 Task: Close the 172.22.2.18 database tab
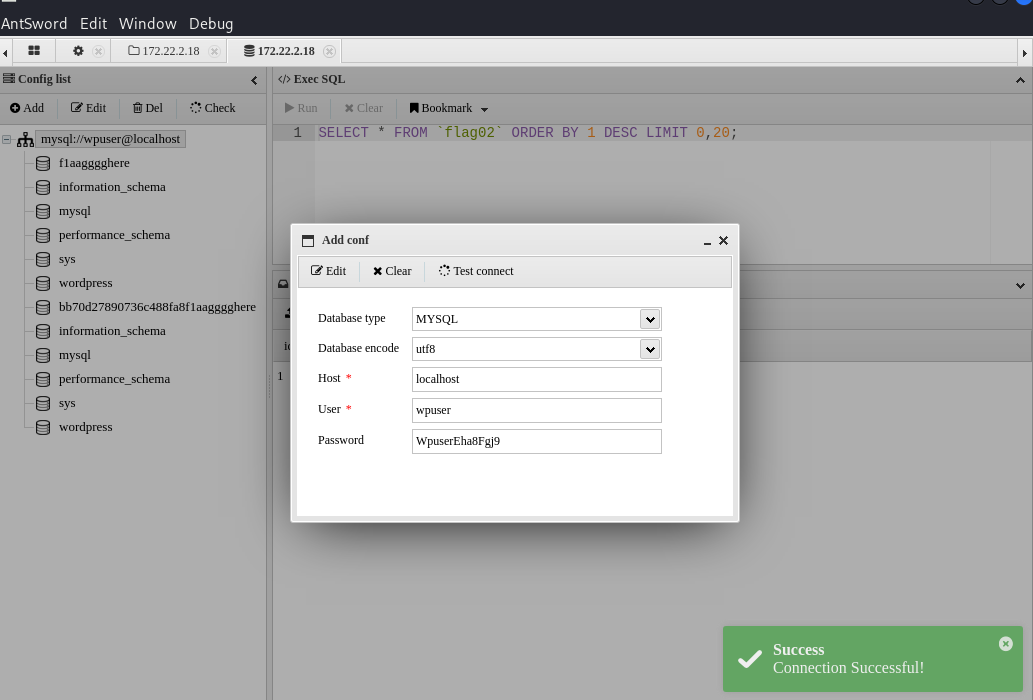[329, 51]
